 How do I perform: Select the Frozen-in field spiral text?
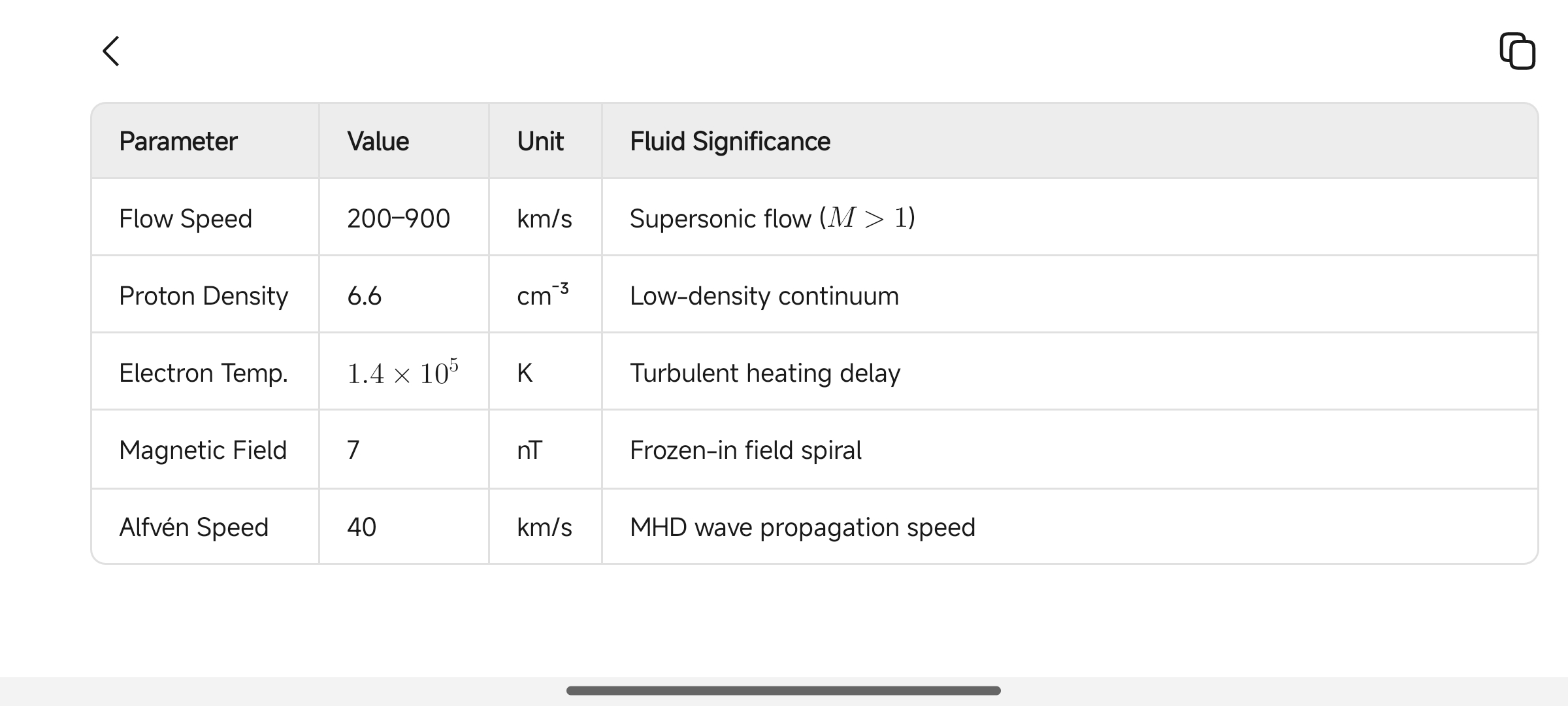745,450
